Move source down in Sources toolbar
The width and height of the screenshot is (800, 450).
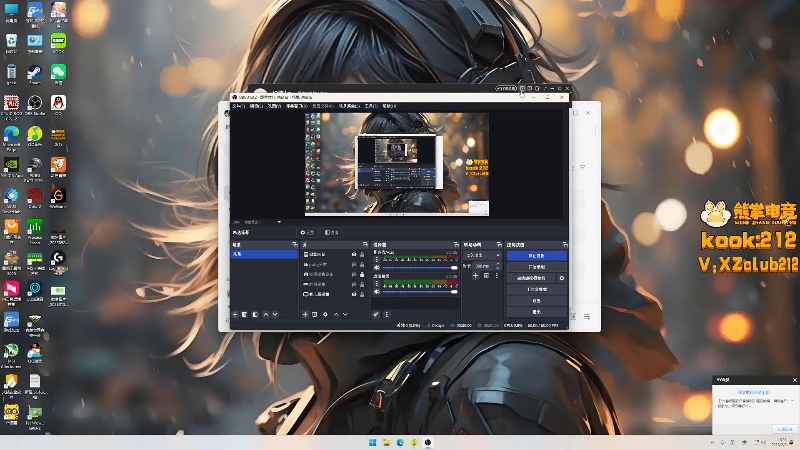[x=345, y=315]
